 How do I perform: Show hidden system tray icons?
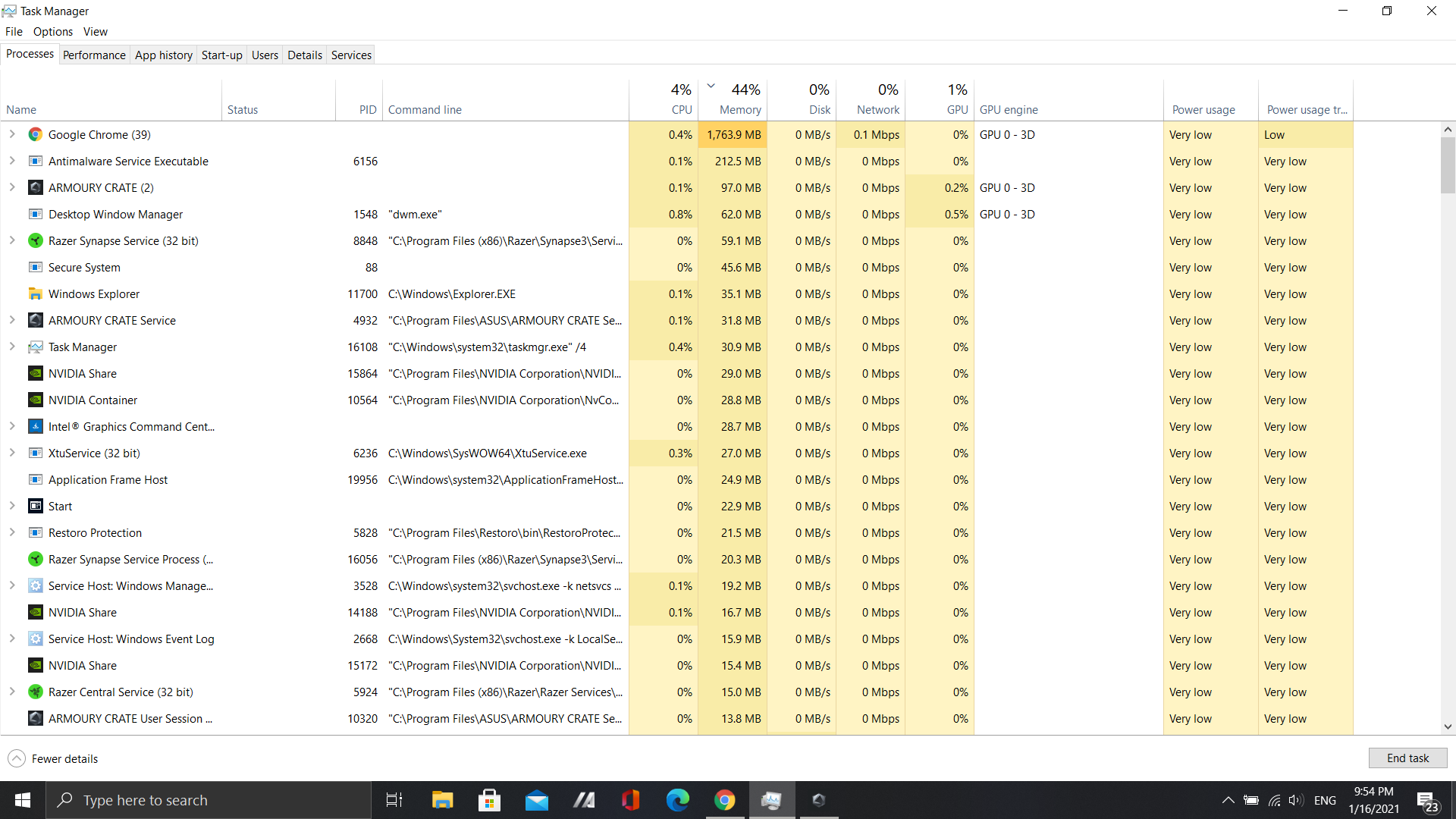pyautogui.click(x=1228, y=800)
